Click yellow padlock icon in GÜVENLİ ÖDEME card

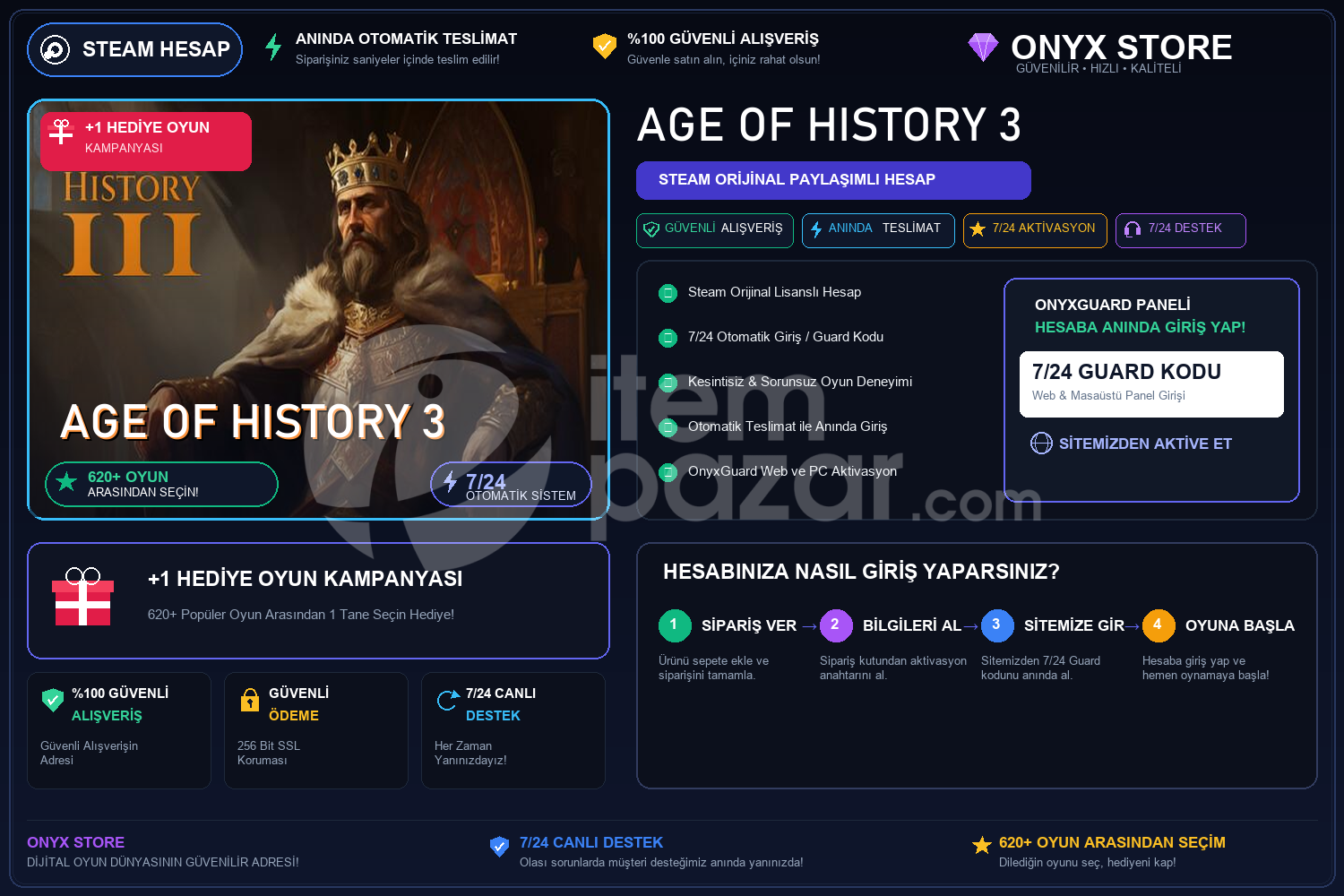pyautogui.click(x=250, y=700)
